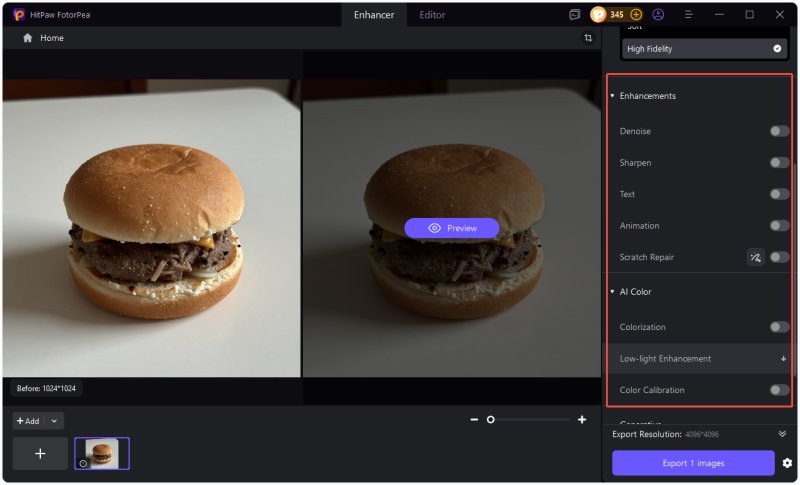Click the Preview button
Screen dimensions: 800x485
pos(452,228)
